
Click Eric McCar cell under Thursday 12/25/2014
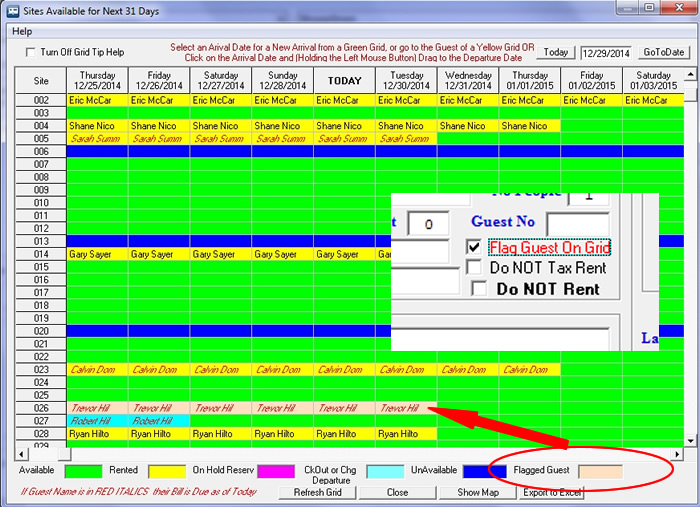[97, 100]
